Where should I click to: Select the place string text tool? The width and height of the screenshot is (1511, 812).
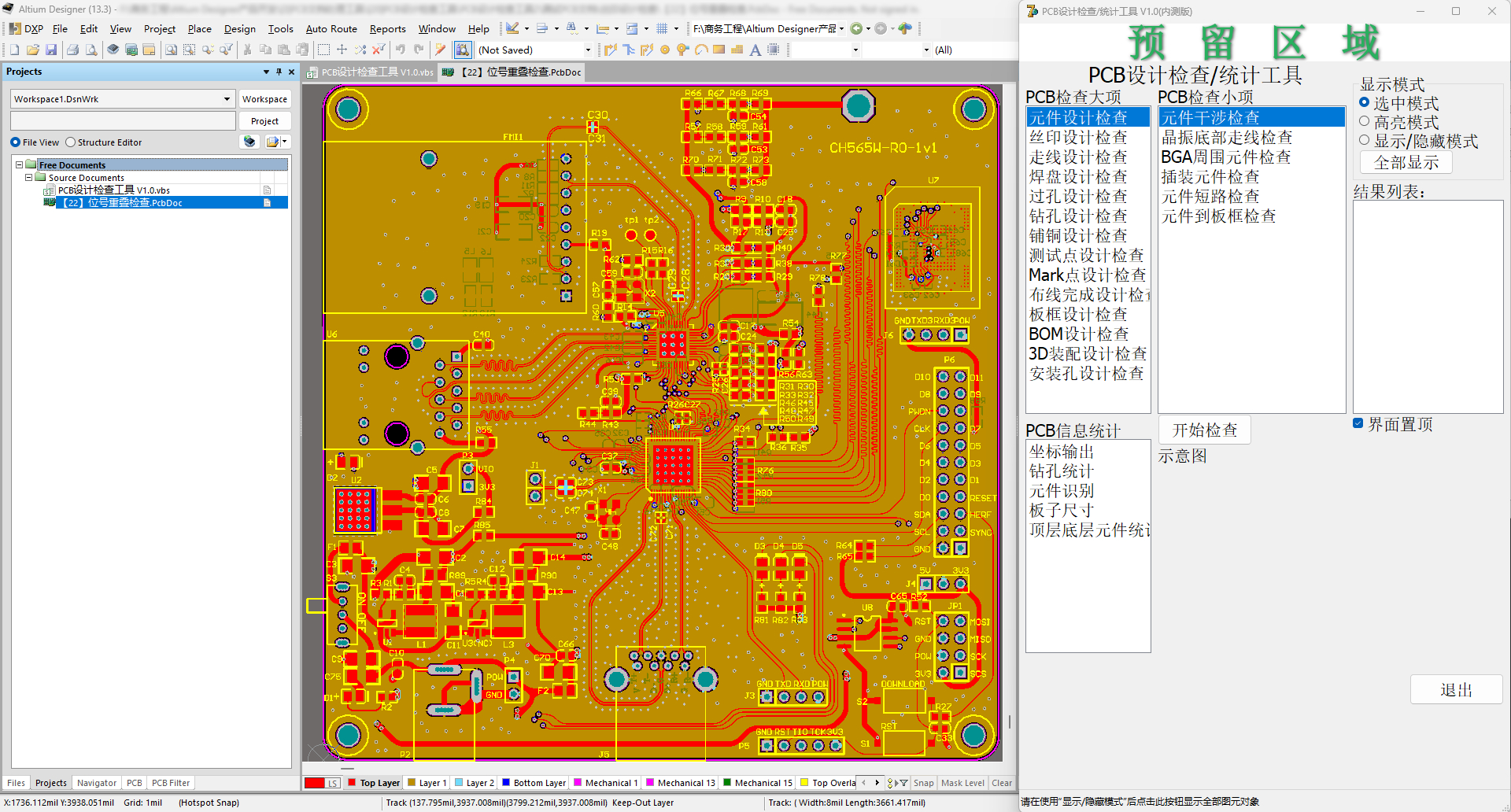click(x=755, y=50)
